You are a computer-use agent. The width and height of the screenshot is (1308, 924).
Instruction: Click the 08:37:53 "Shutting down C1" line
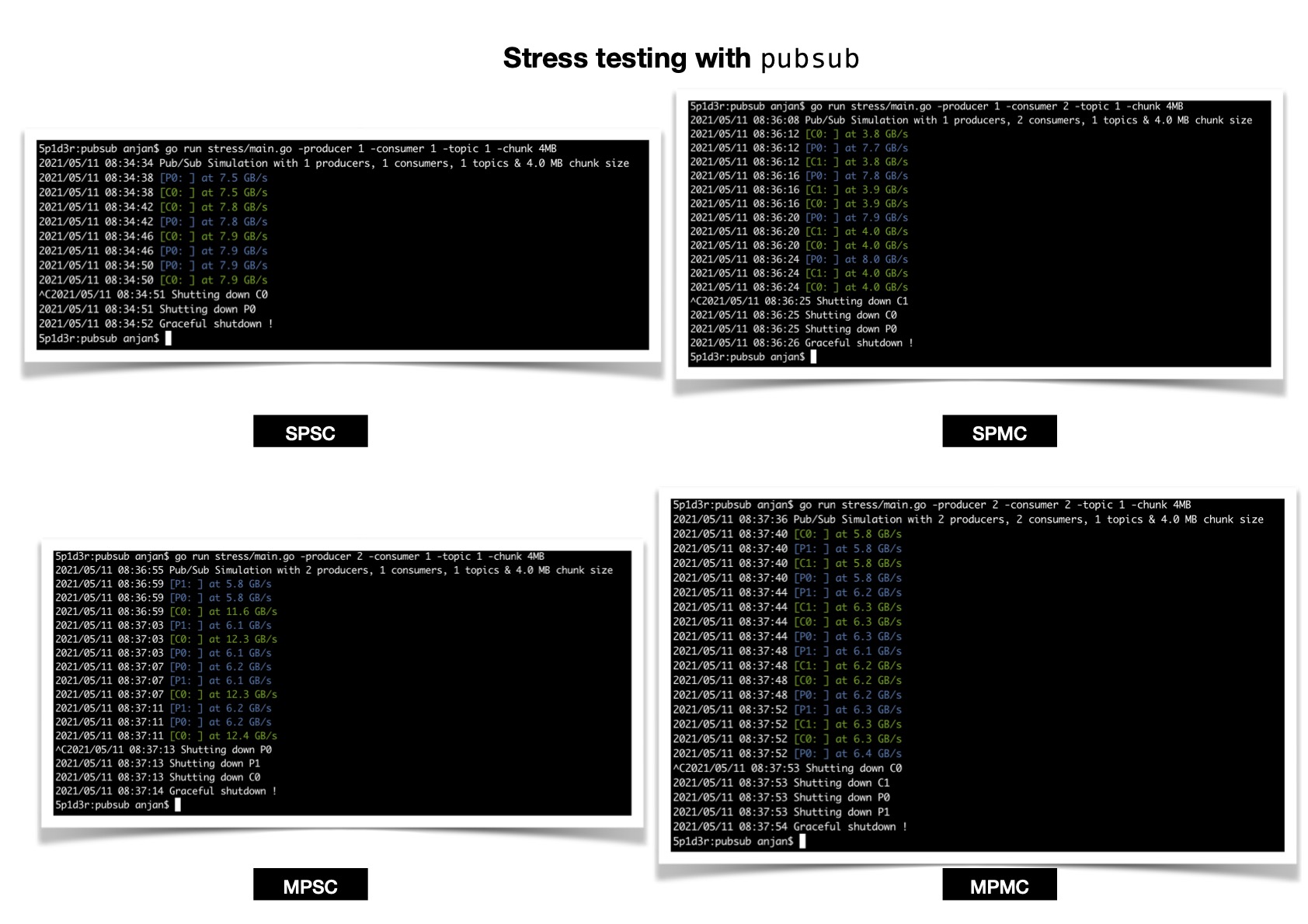pos(781,783)
